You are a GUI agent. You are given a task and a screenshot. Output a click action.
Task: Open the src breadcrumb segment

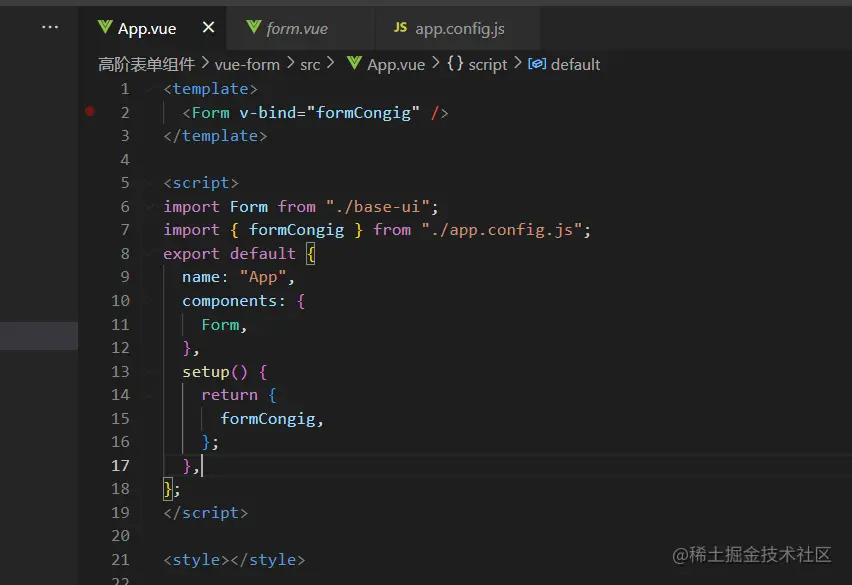click(x=310, y=65)
